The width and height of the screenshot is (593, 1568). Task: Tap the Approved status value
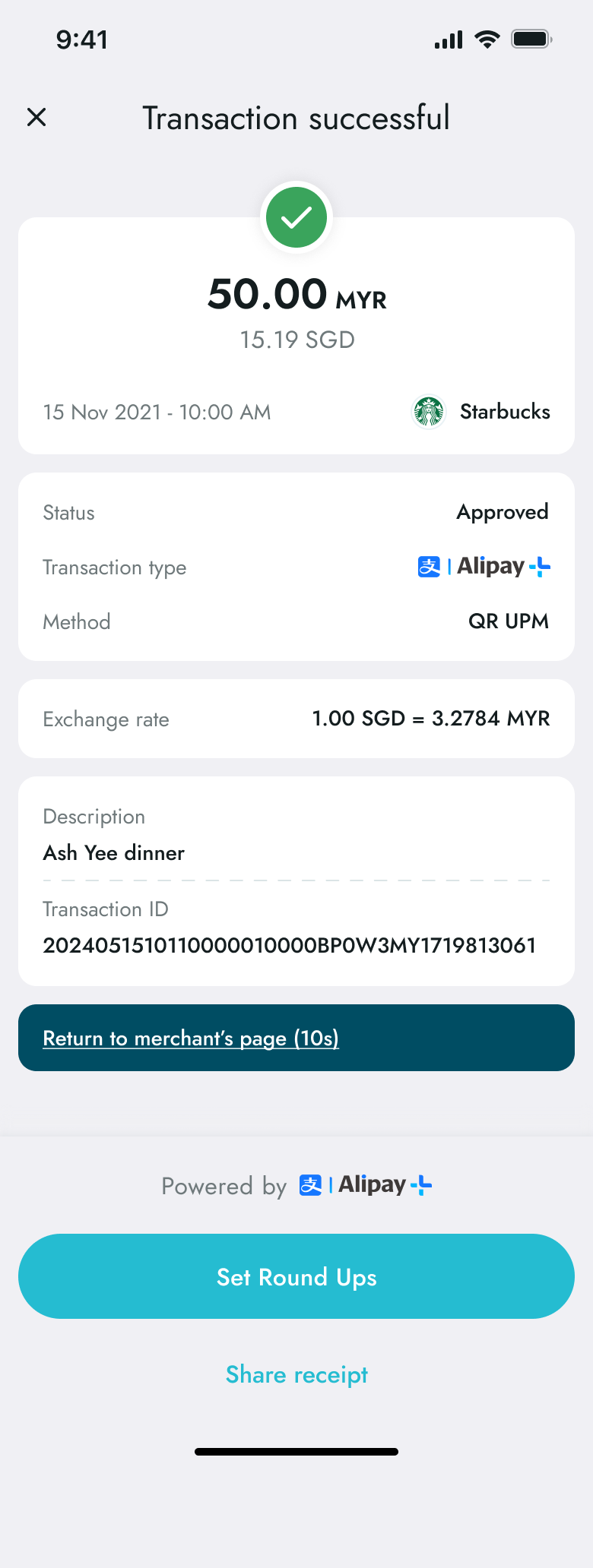tap(503, 512)
